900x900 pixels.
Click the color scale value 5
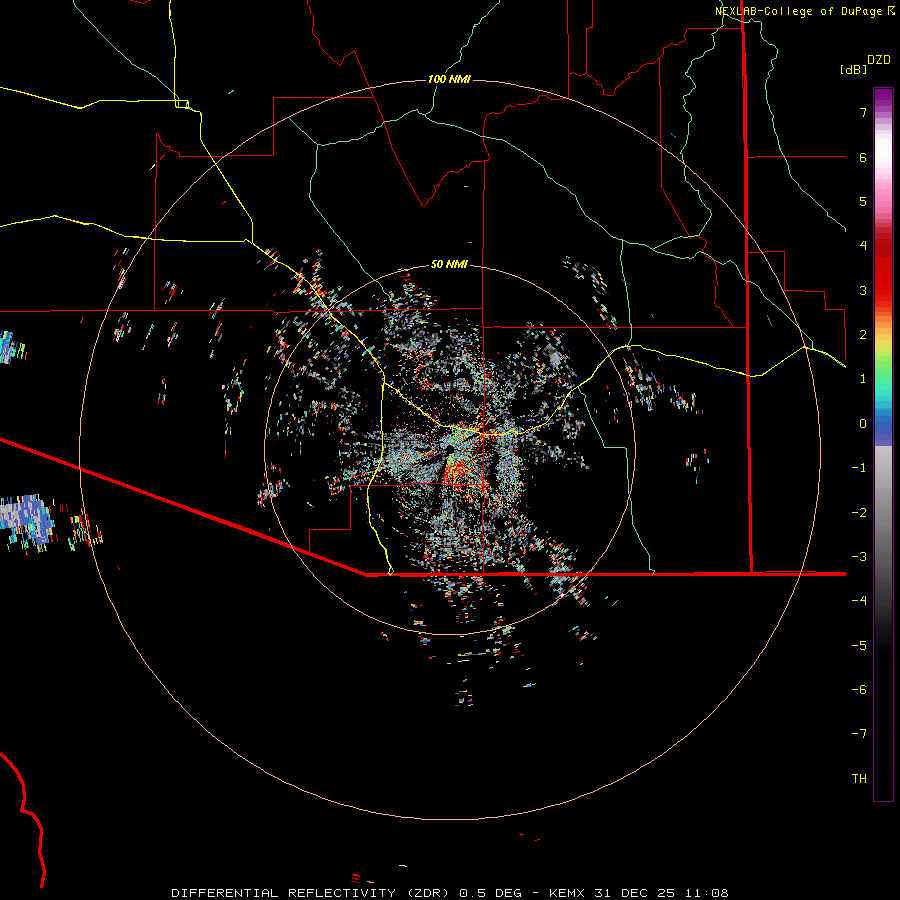pos(863,201)
